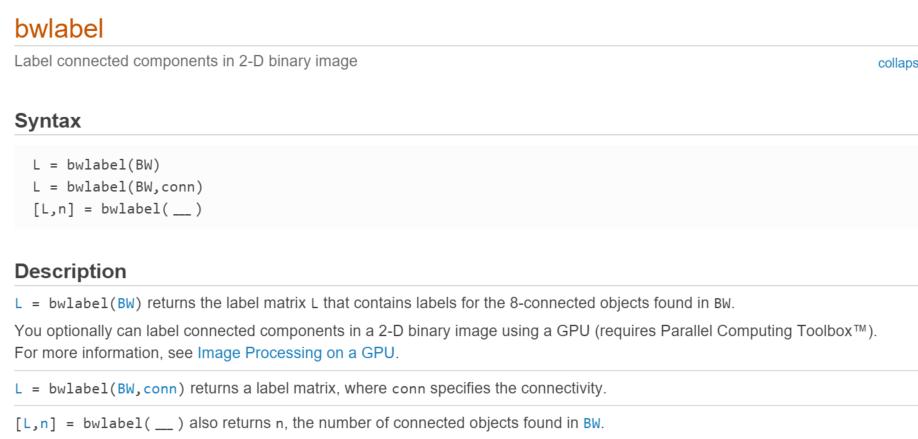Click the Parallel Computing Toolbox text
Screen dimensions: 918x439
pos(762,331)
